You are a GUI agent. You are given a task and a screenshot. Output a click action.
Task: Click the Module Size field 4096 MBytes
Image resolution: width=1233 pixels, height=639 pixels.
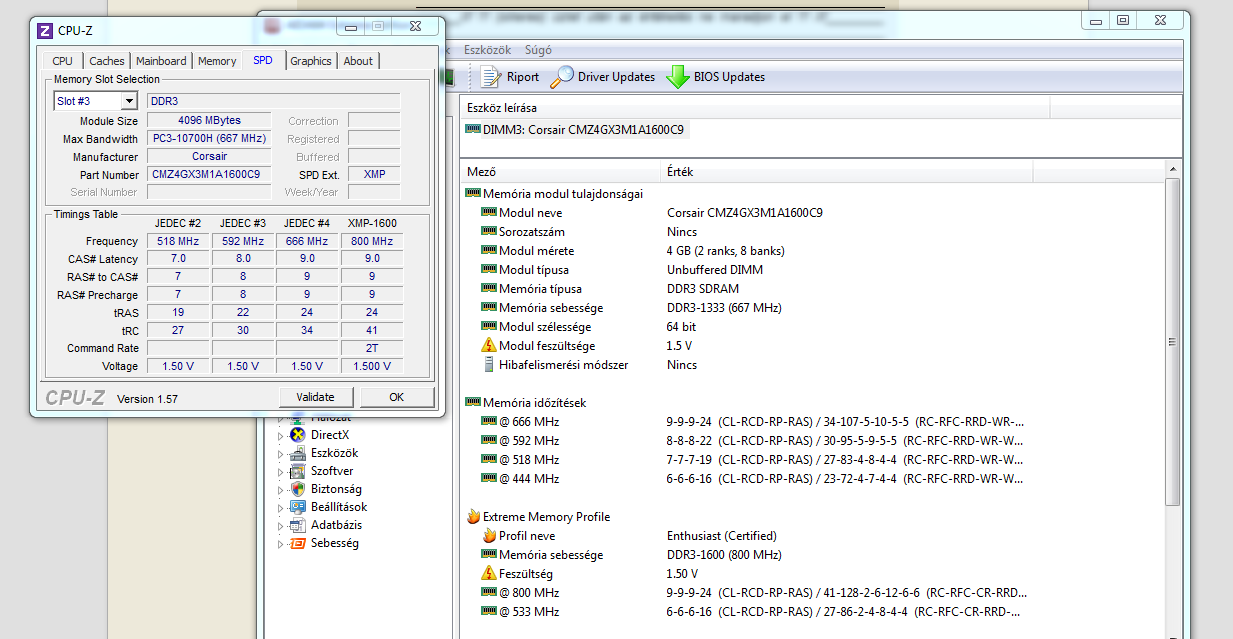click(209, 120)
